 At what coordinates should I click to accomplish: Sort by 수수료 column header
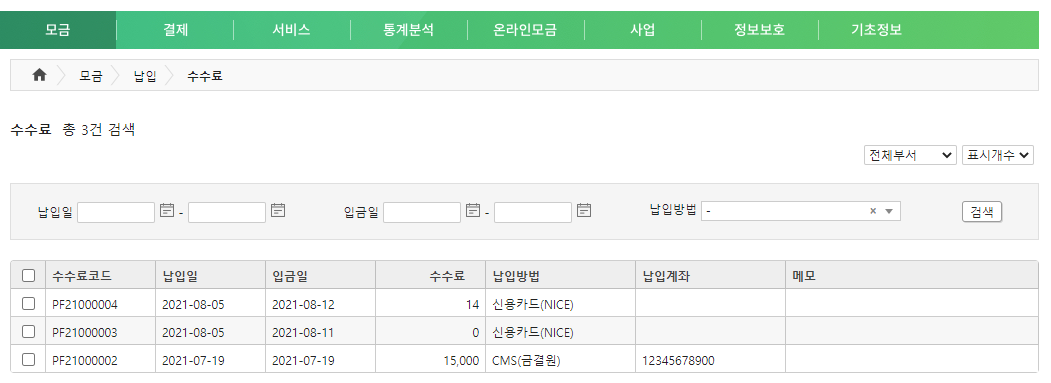pos(446,276)
